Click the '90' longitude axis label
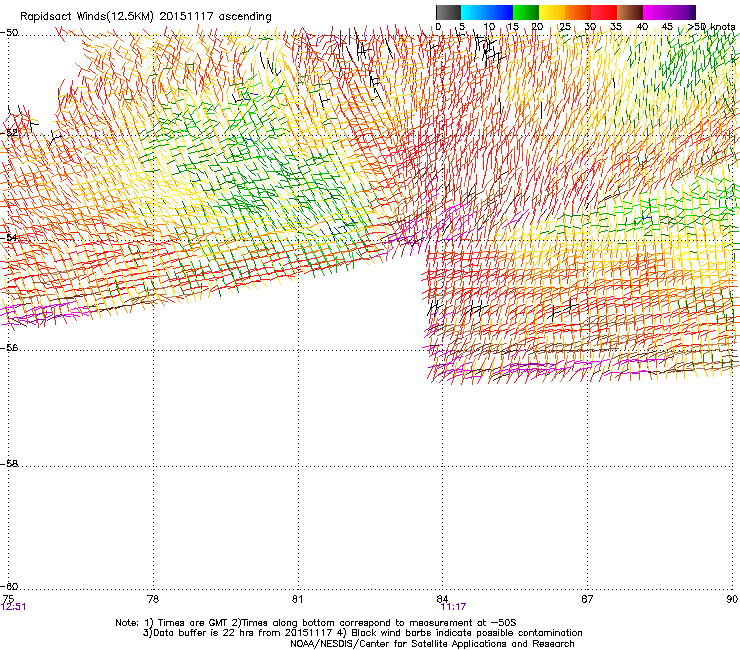This screenshot has width=740, height=650. point(732,599)
